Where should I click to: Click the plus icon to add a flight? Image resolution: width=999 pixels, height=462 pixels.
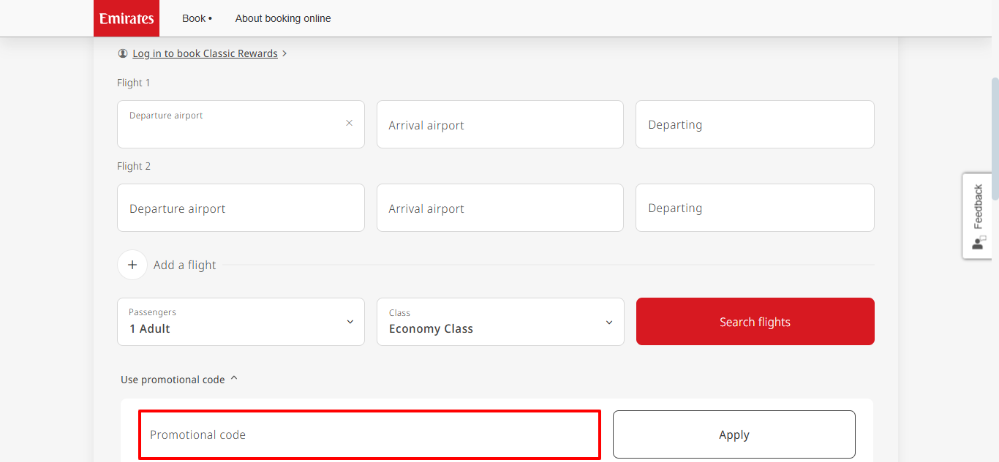133,264
